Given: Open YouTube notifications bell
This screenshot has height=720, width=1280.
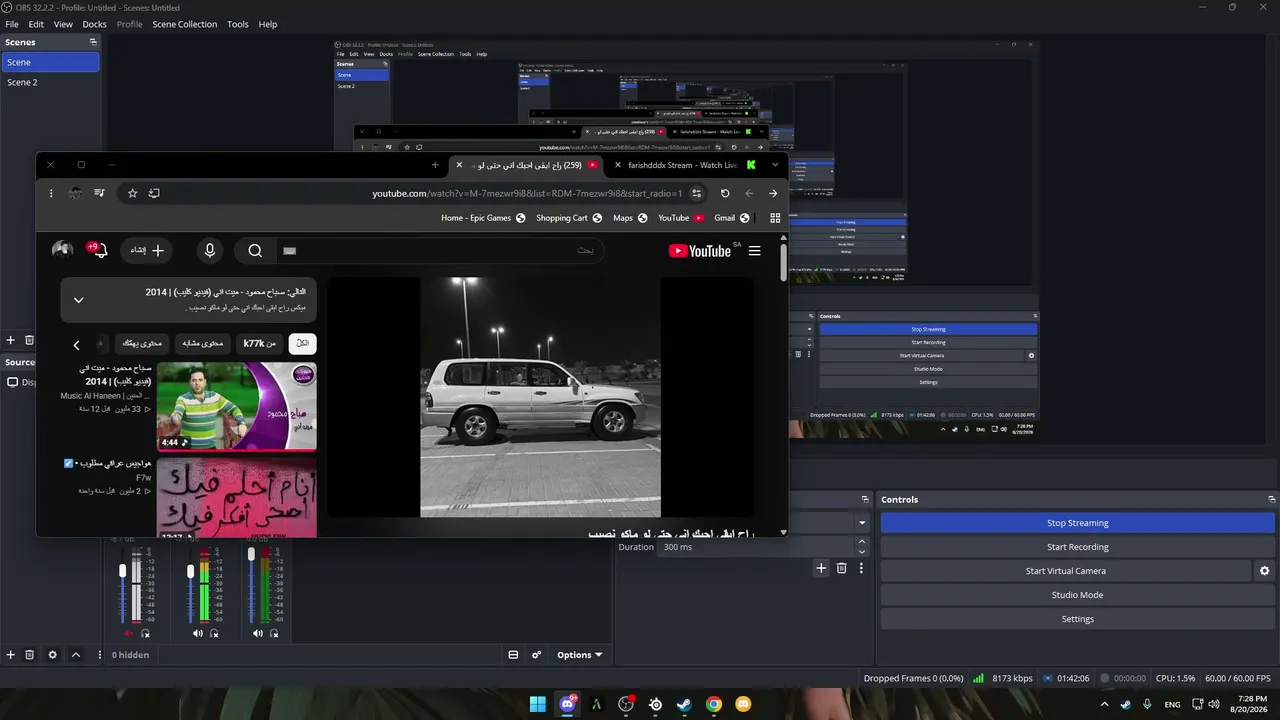Looking at the screenshot, I should coord(98,250).
